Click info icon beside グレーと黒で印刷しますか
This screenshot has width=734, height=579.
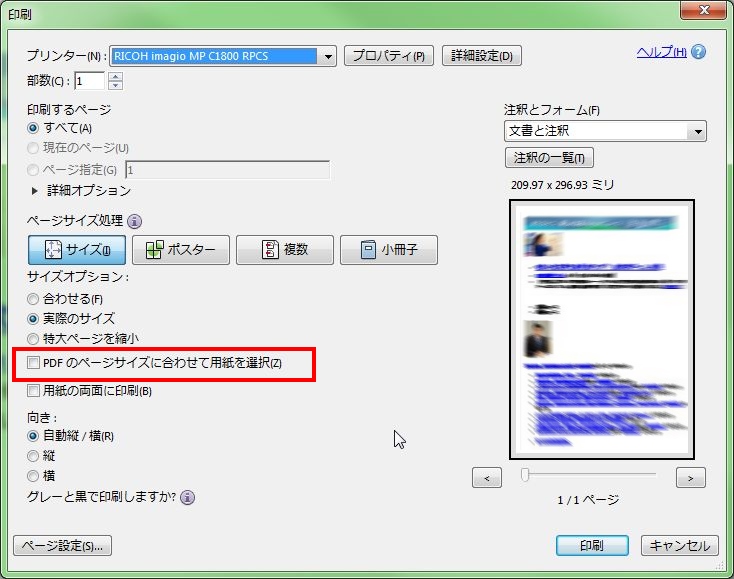[187, 497]
